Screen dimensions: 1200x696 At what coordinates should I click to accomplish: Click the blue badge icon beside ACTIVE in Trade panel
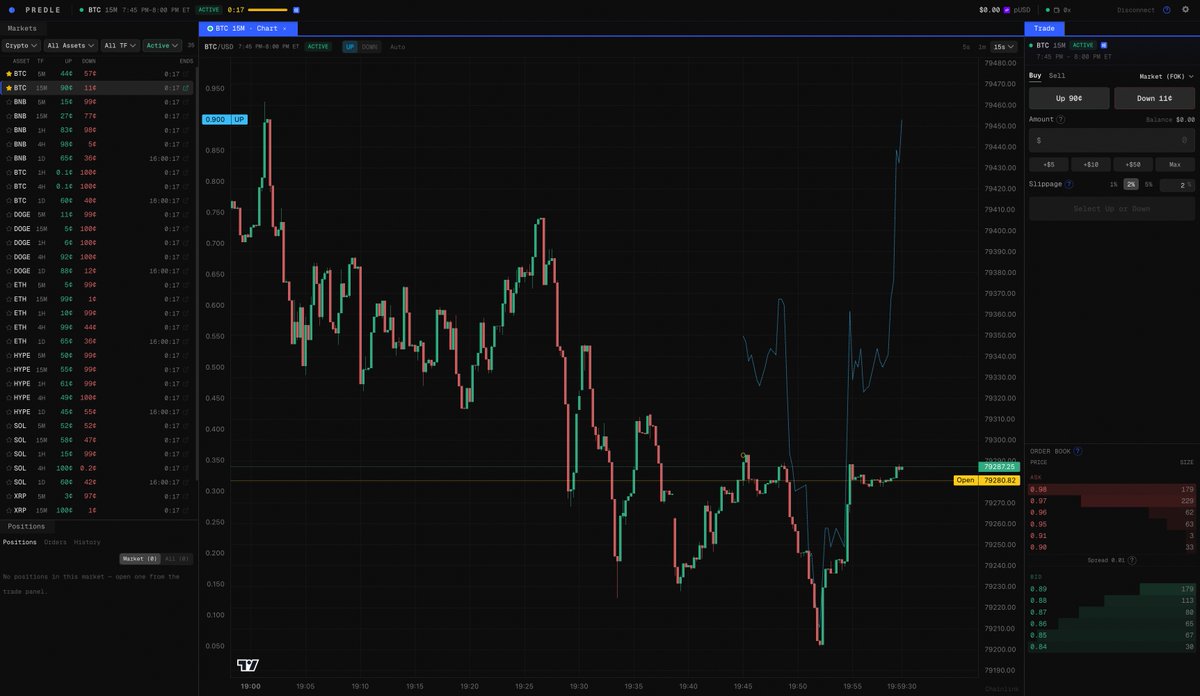point(1104,45)
